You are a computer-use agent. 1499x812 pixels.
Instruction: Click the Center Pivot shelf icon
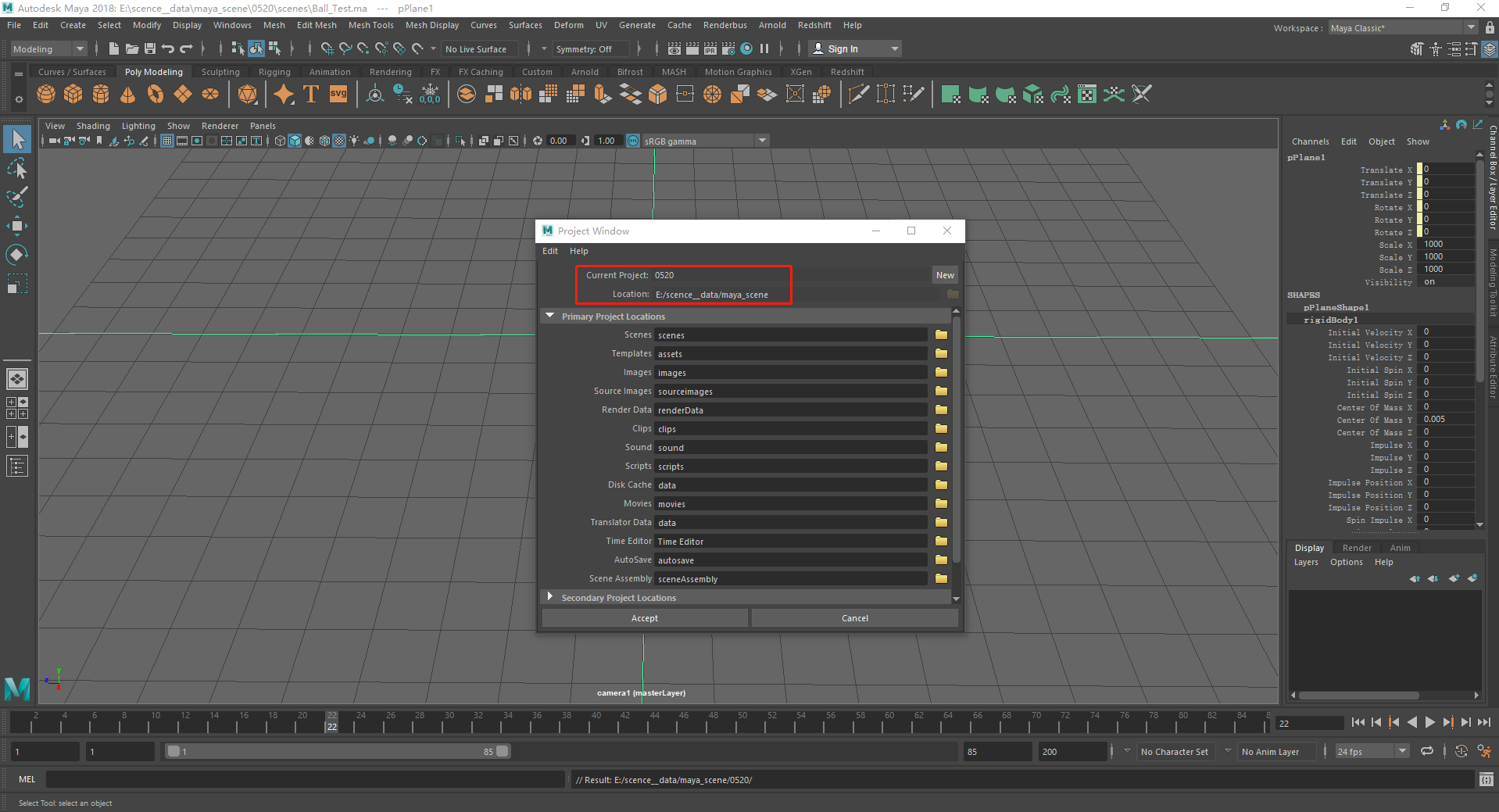pos(375,95)
